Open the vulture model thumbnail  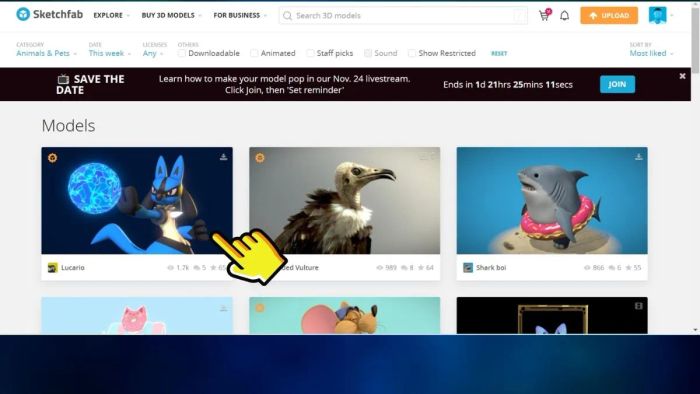click(345, 200)
